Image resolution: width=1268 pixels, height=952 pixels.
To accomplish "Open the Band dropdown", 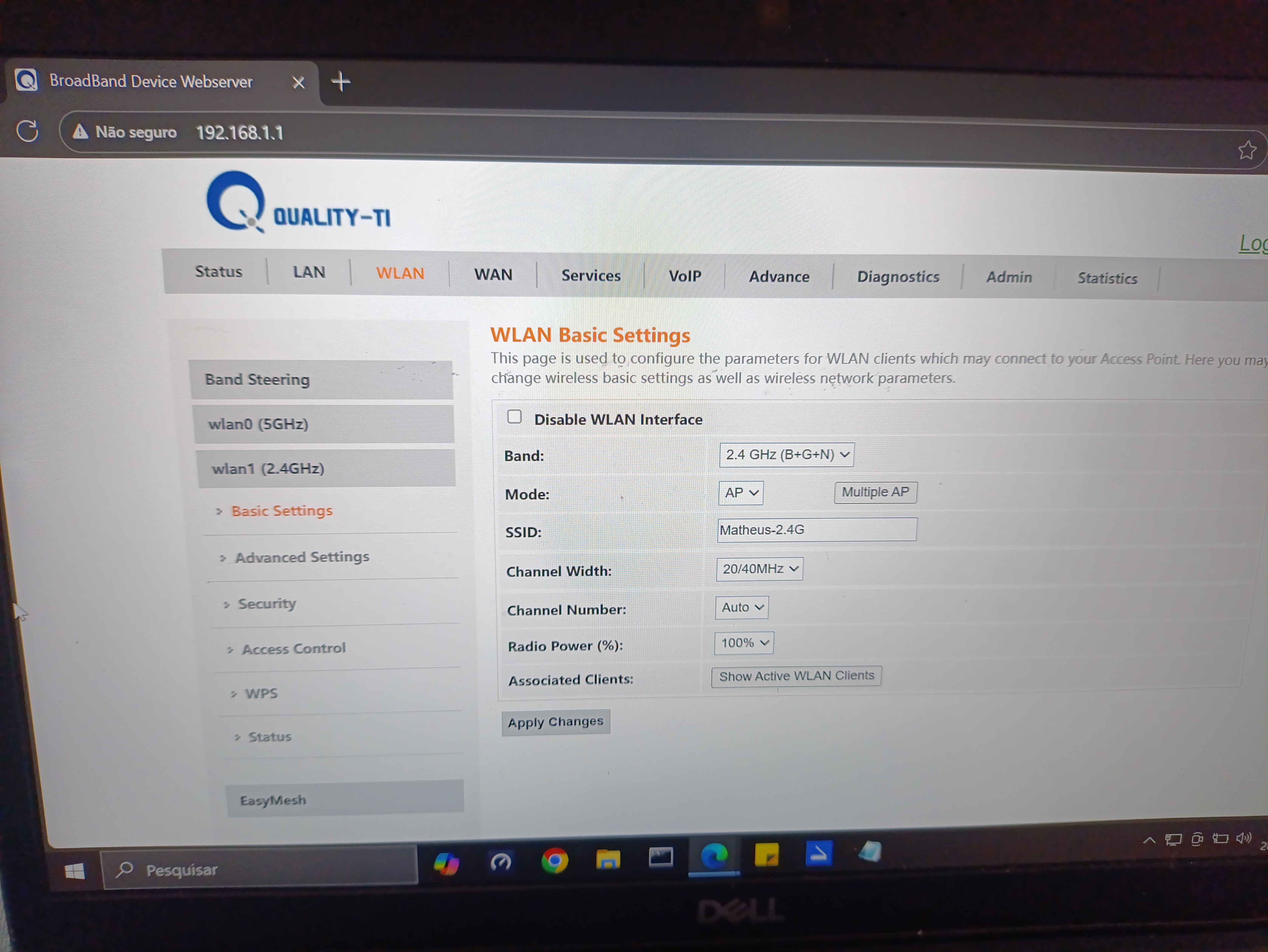I will [x=786, y=455].
